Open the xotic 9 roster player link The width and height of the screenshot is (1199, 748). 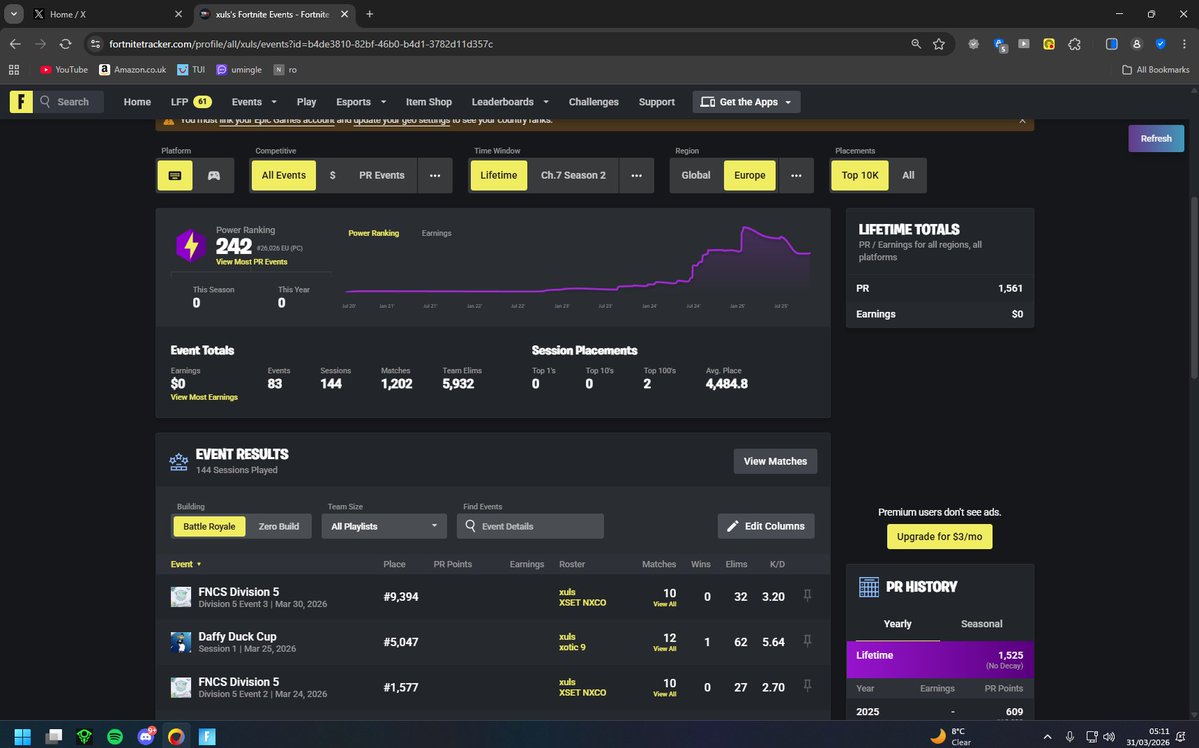572,647
